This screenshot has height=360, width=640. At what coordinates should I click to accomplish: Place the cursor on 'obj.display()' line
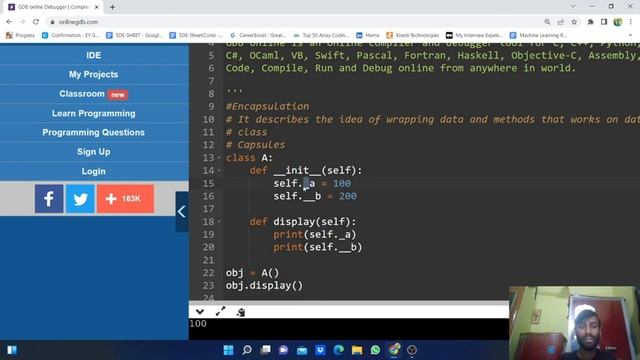point(264,285)
